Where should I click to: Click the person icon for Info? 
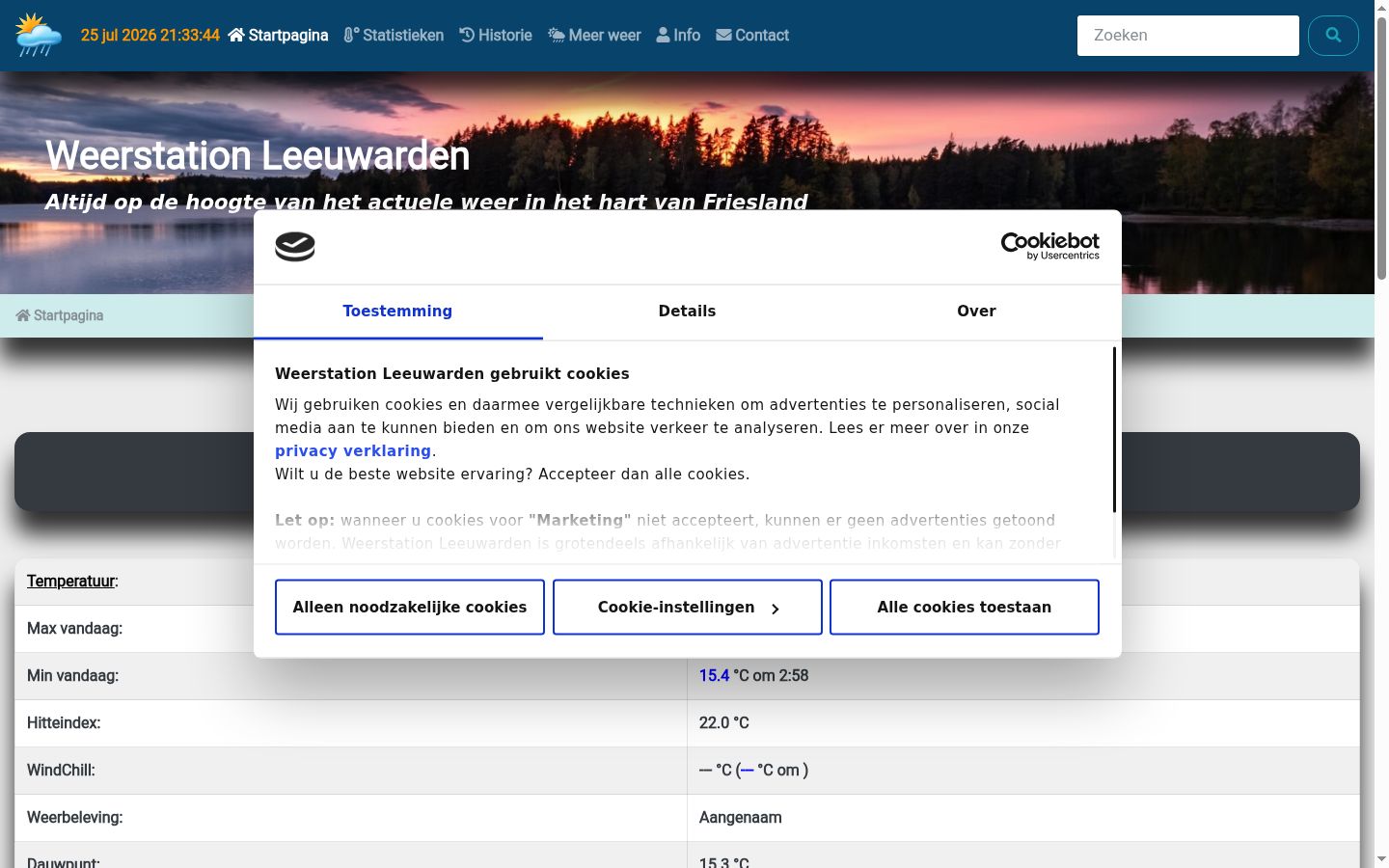click(x=663, y=35)
